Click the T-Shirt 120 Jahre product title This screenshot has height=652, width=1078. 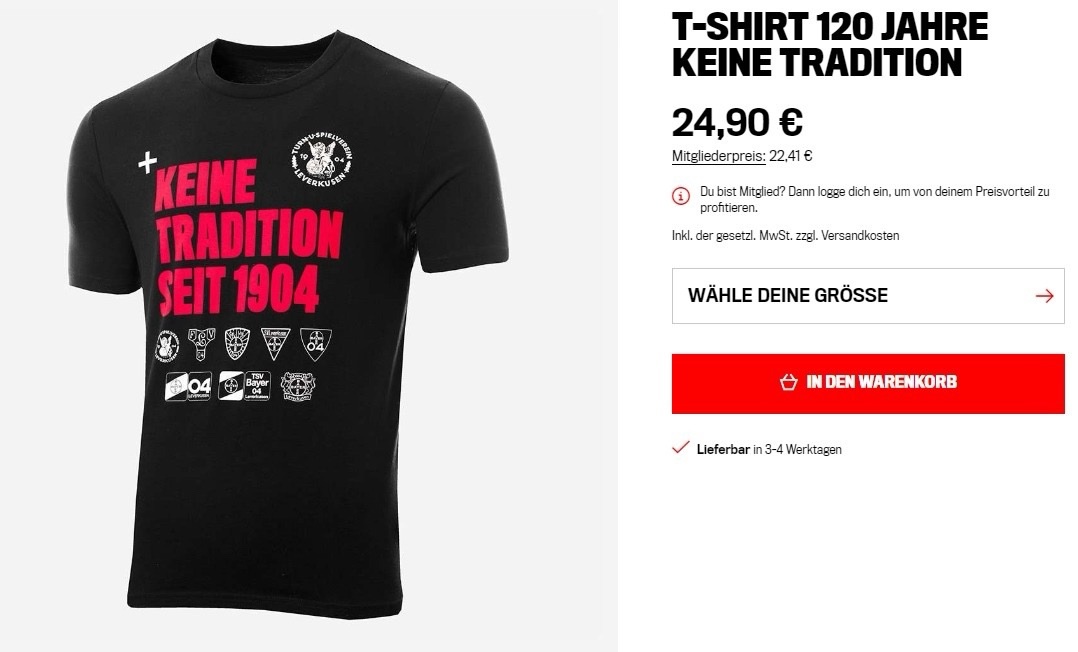pyautogui.click(x=829, y=45)
